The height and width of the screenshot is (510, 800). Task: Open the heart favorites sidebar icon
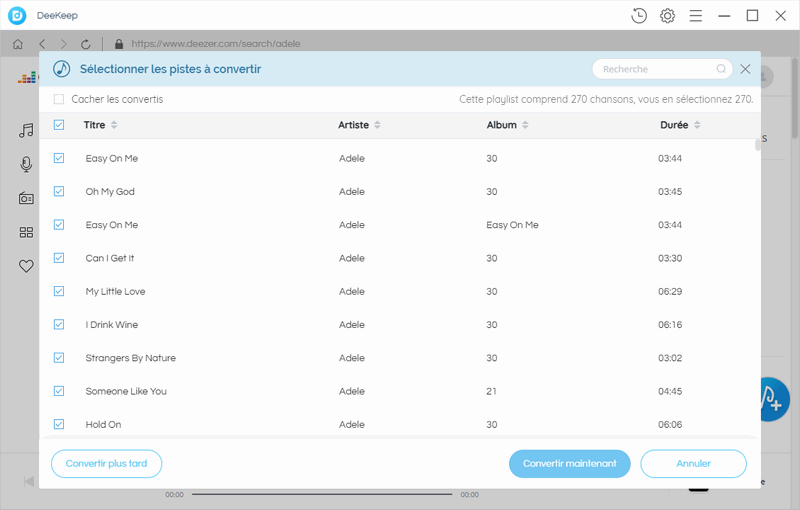(x=26, y=266)
